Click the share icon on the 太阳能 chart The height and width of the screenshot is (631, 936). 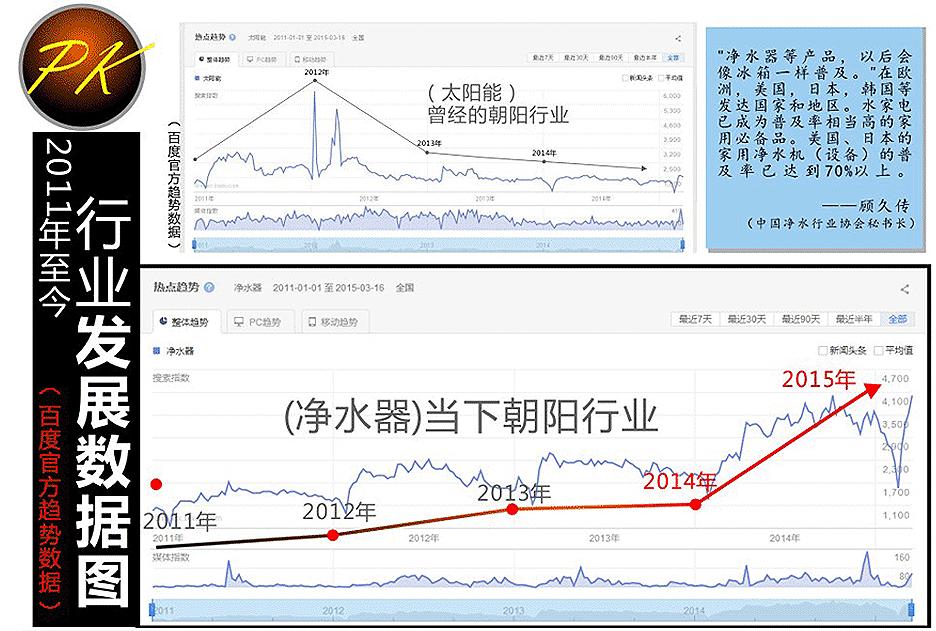pyautogui.click(x=678, y=38)
